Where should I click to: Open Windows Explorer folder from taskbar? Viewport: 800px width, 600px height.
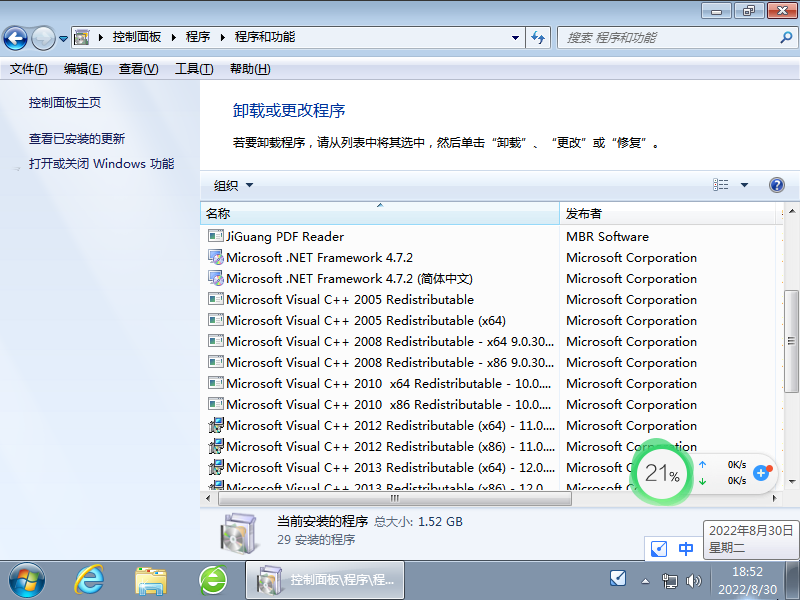tap(151, 581)
